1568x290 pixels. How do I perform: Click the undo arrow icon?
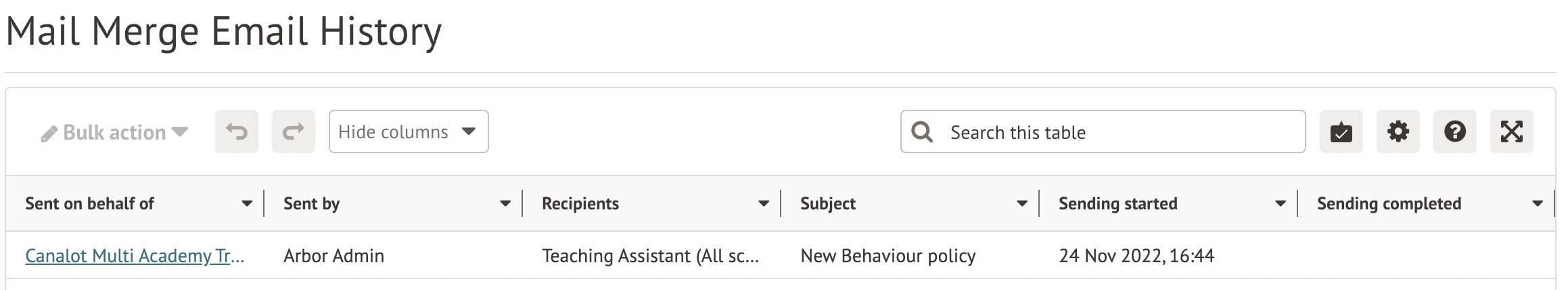click(237, 131)
